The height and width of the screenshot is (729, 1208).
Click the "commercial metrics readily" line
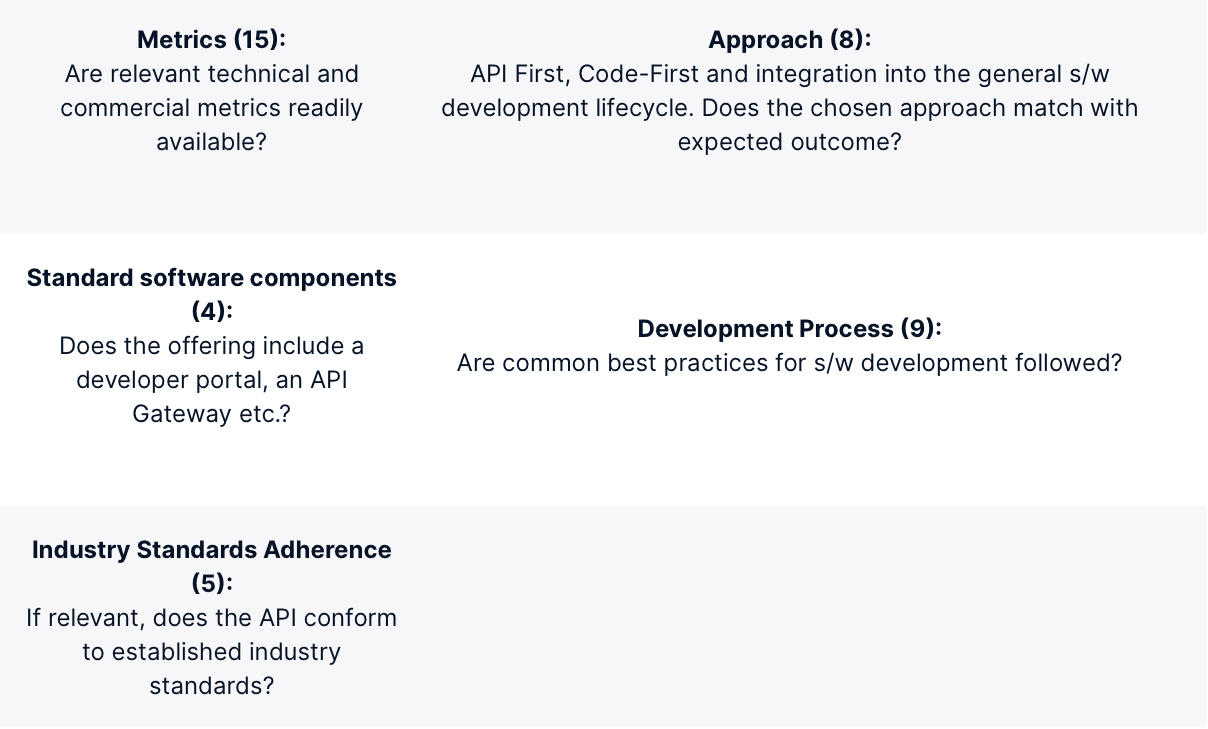point(211,108)
